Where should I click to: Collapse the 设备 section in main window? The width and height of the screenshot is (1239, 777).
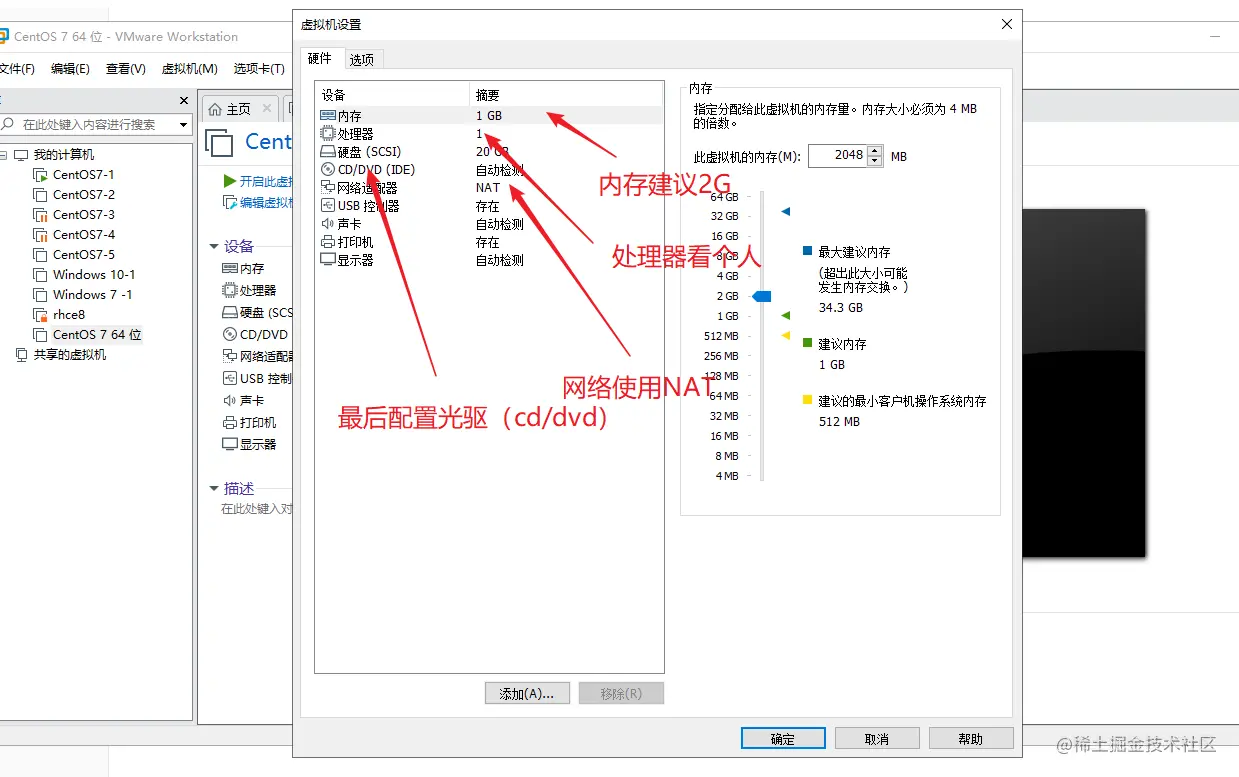pos(213,246)
